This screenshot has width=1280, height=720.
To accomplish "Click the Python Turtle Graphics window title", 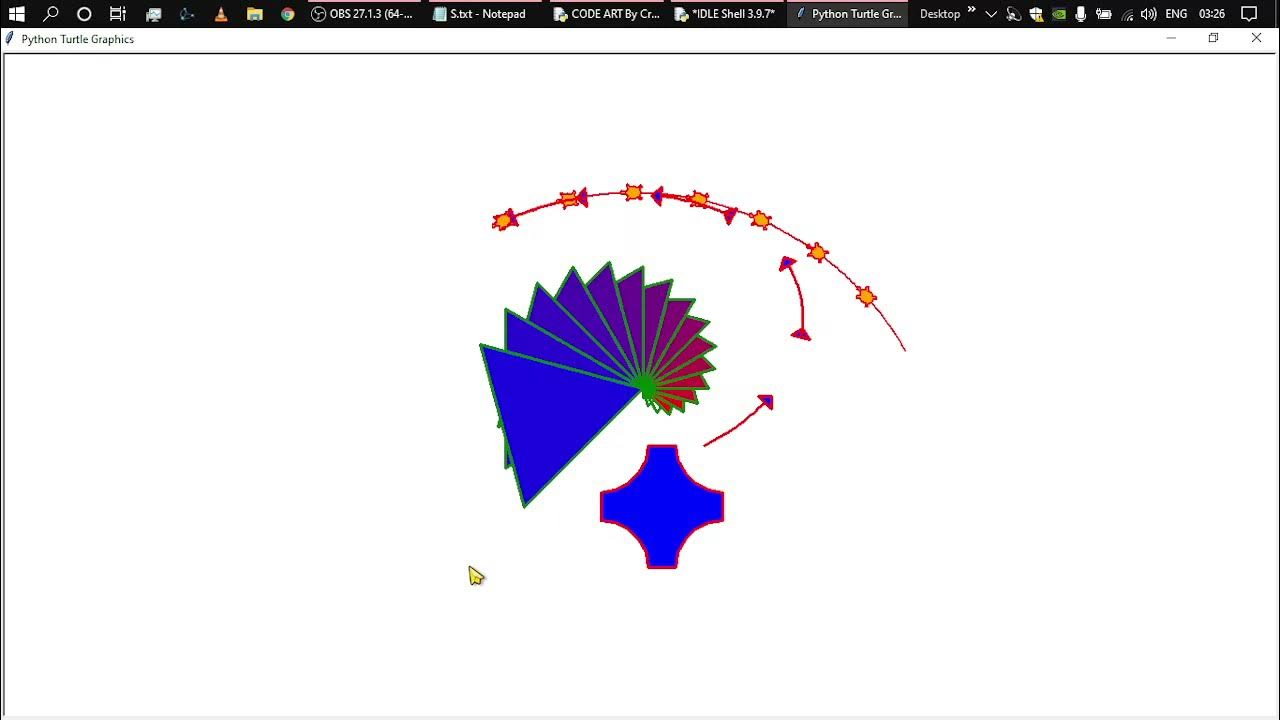I will tap(77, 39).
